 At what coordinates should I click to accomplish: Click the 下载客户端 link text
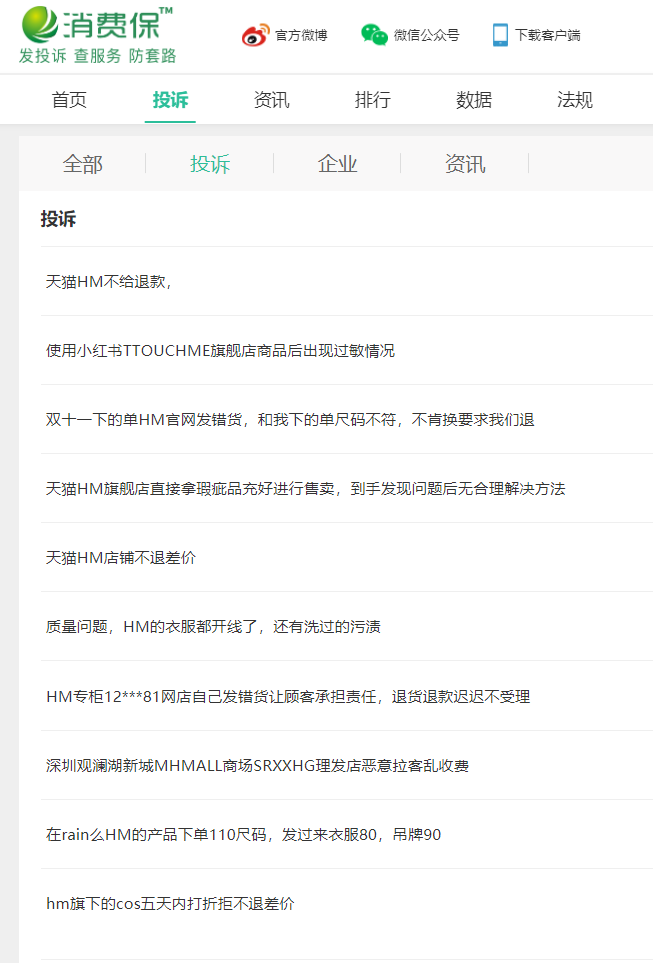(547, 35)
